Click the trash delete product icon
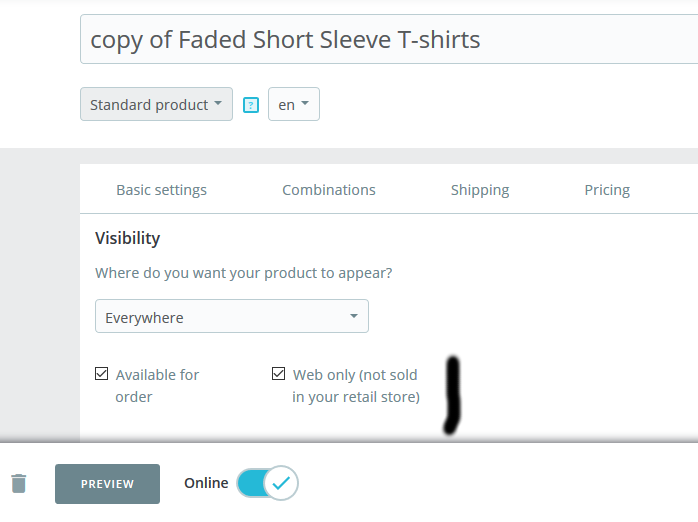 coord(18,484)
